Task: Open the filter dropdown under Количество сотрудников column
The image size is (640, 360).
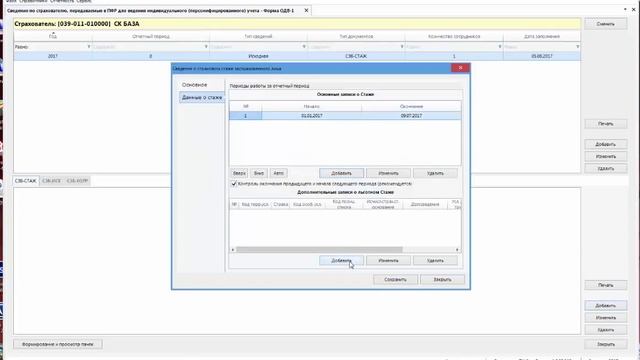Action: click(500, 47)
